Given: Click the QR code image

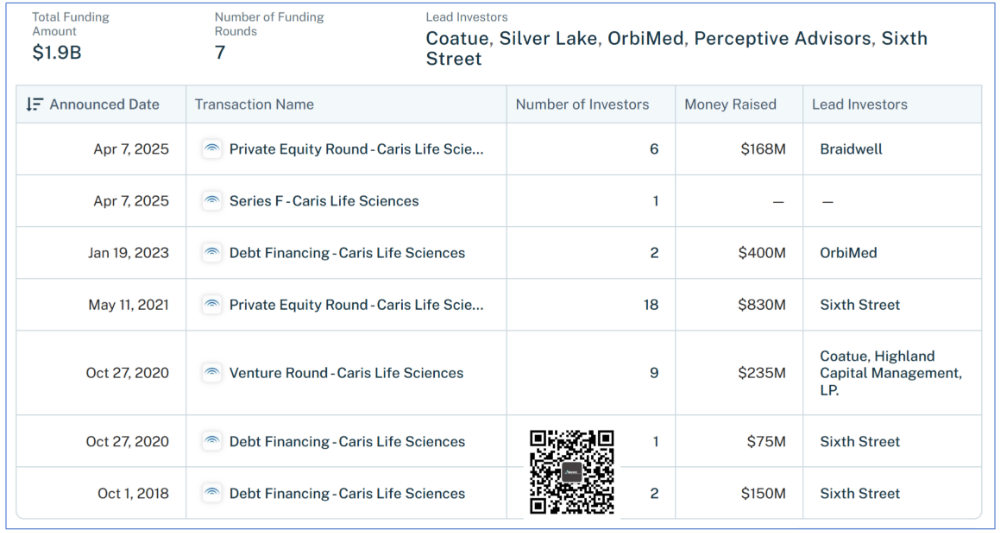Looking at the screenshot, I should point(571,472).
